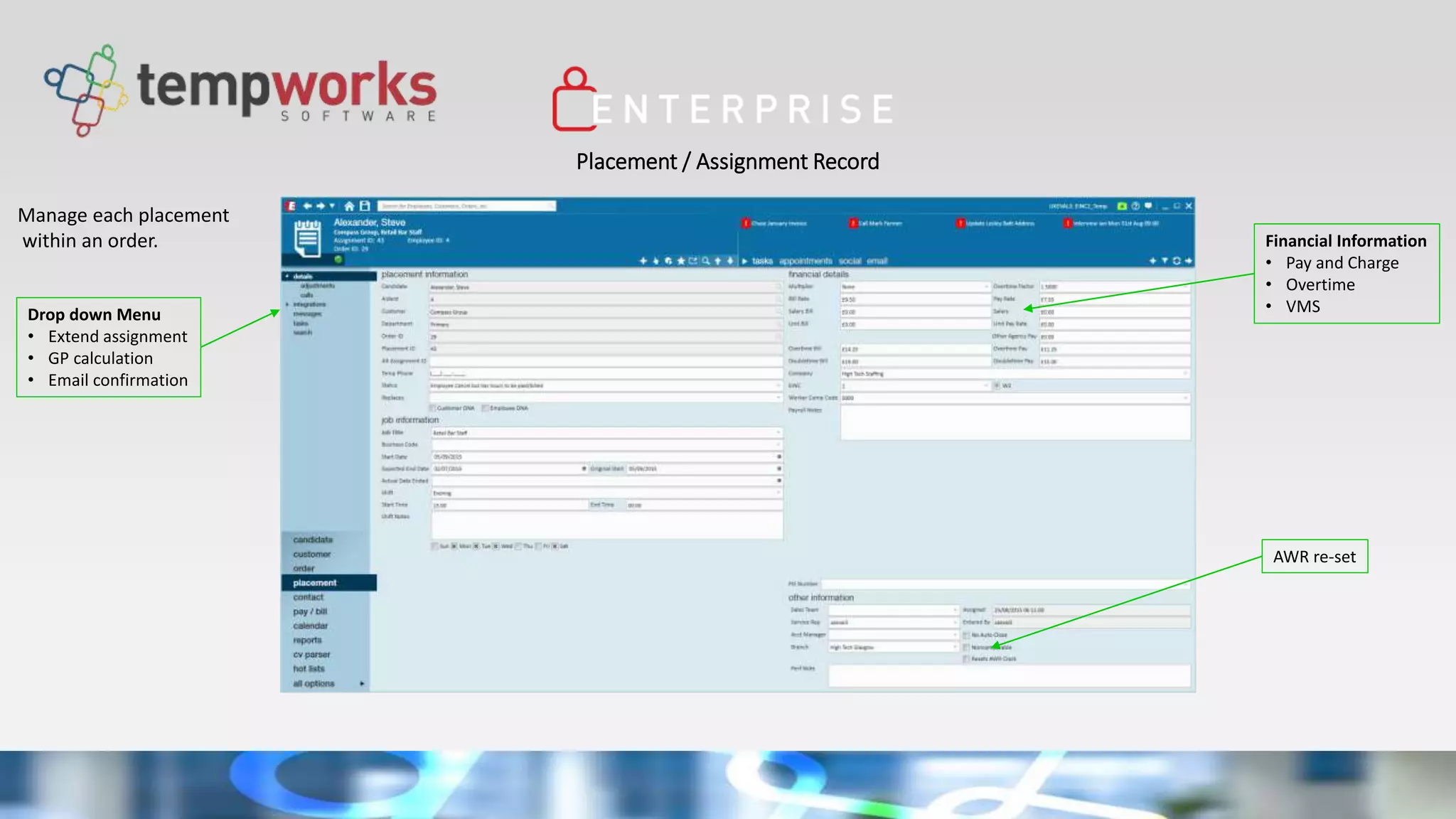Open pay / bill in the left navigation
This screenshot has width=1456, height=819.
click(310, 611)
